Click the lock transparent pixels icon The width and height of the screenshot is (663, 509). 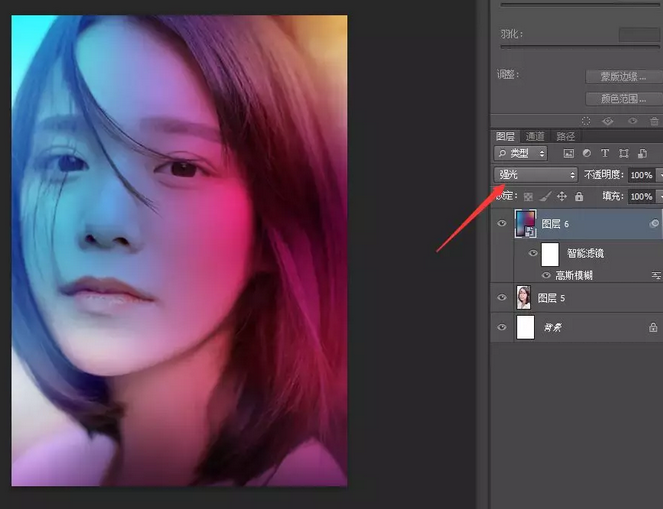[528, 197]
